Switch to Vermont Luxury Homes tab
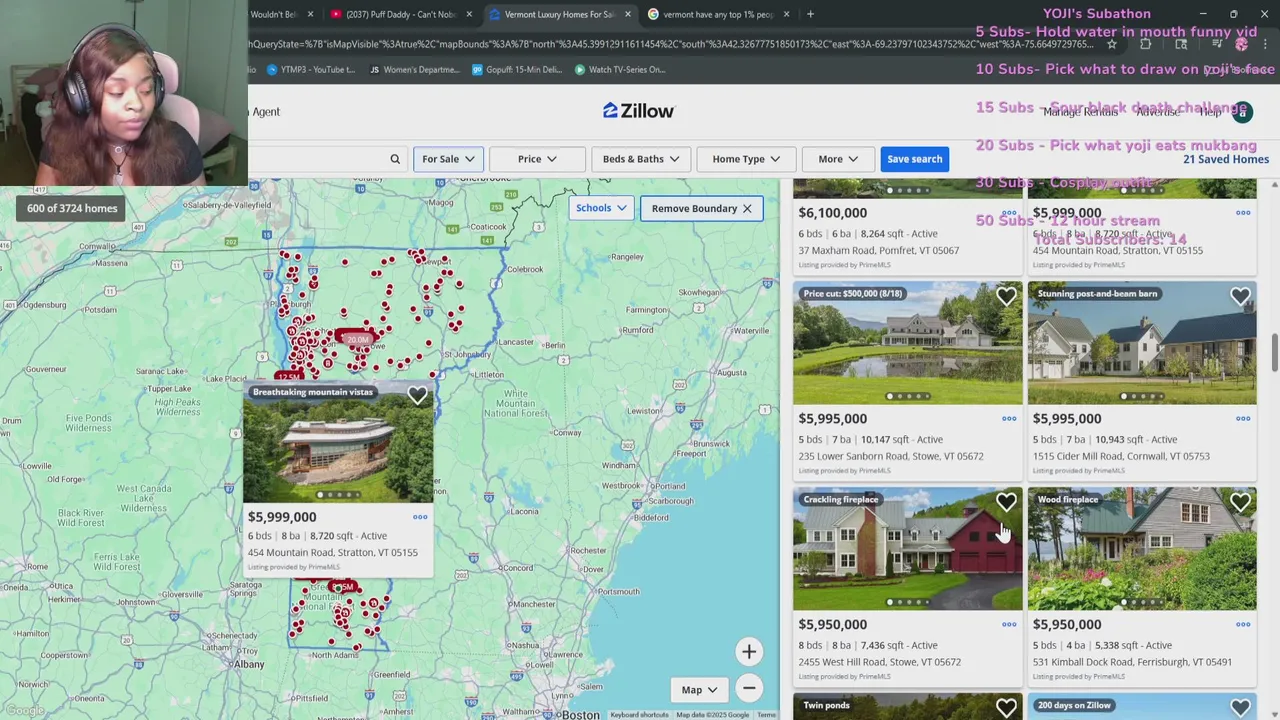 (558, 14)
